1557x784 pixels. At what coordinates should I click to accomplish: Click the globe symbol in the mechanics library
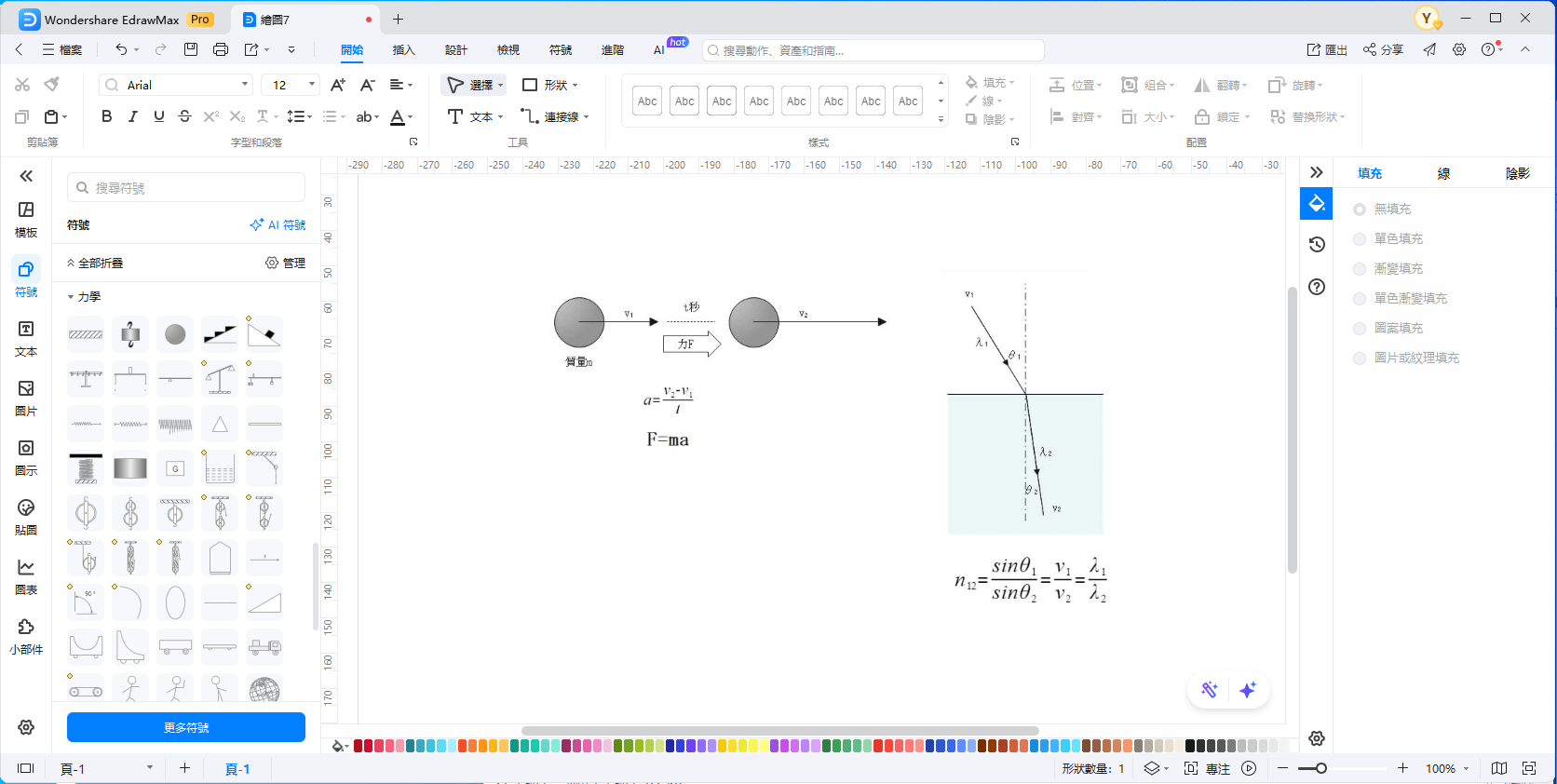(264, 690)
